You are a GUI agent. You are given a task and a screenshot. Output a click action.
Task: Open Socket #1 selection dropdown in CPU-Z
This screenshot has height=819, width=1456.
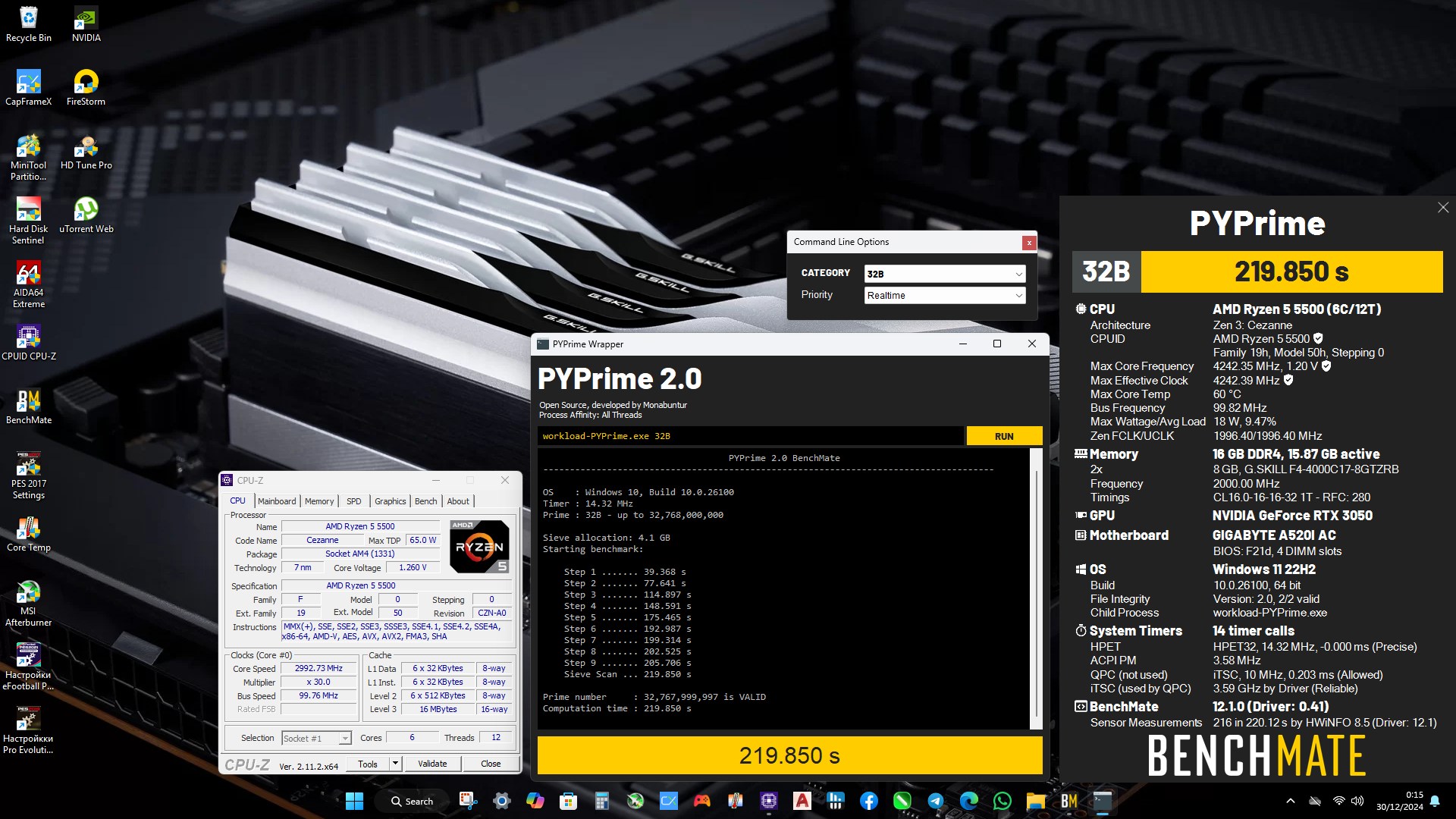point(316,738)
